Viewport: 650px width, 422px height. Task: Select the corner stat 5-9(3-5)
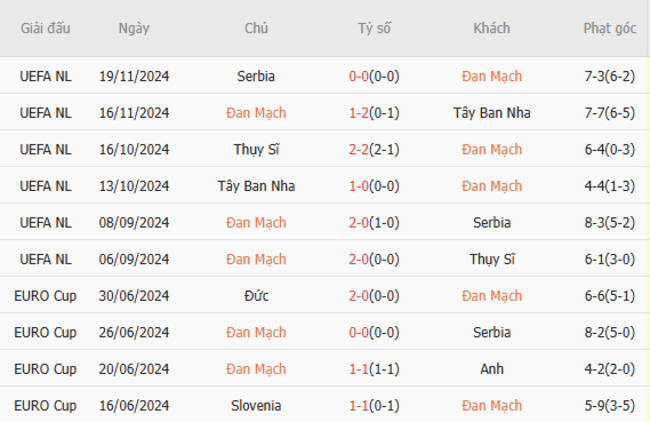pyautogui.click(x=609, y=406)
